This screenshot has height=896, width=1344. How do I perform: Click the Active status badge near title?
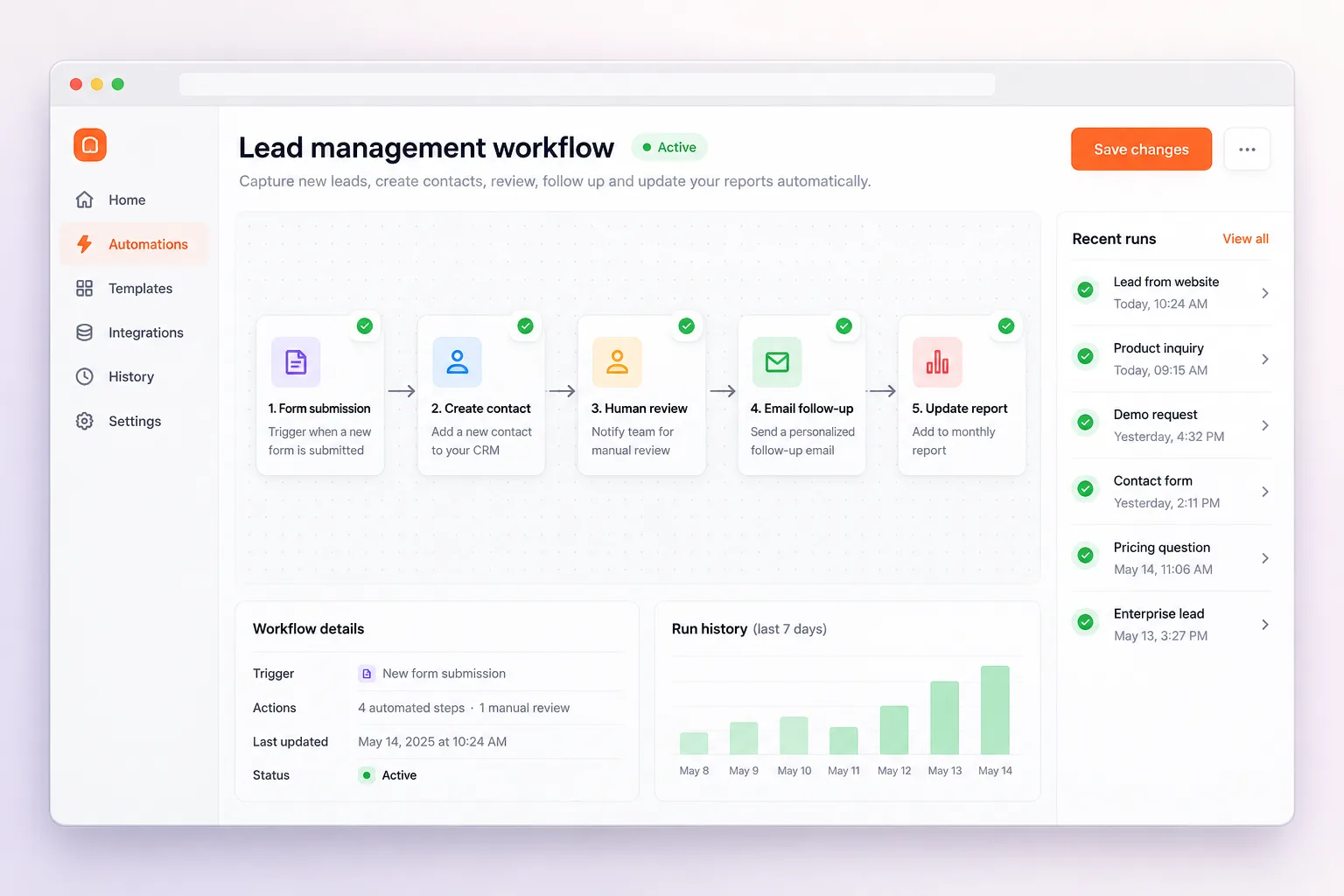[x=669, y=147]
